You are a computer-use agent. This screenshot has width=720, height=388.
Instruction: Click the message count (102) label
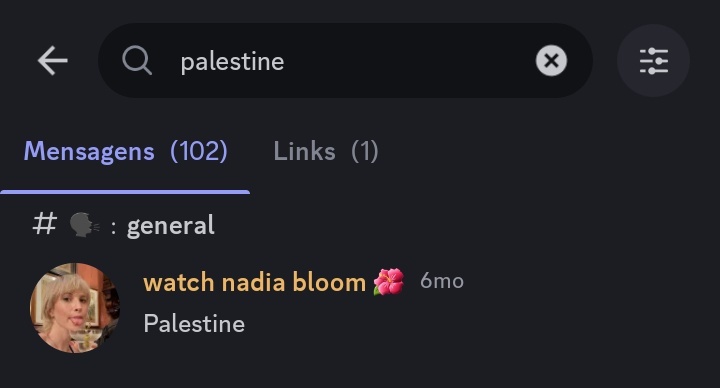click(199, 151)
